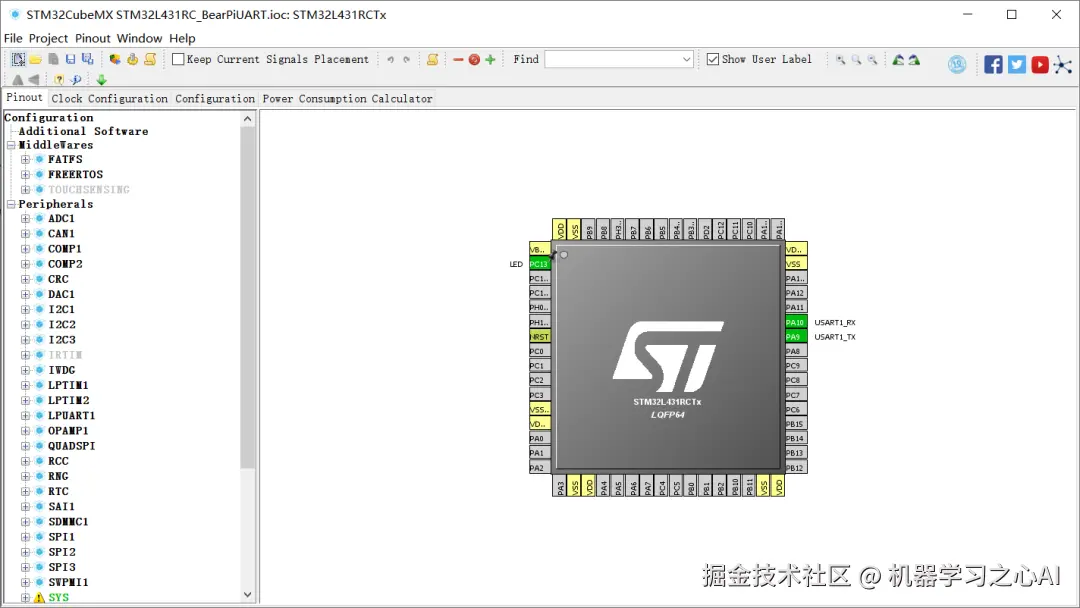Select the green PA10 pin
Screen dimensions: 1080x608
click(x=796, y=322)
